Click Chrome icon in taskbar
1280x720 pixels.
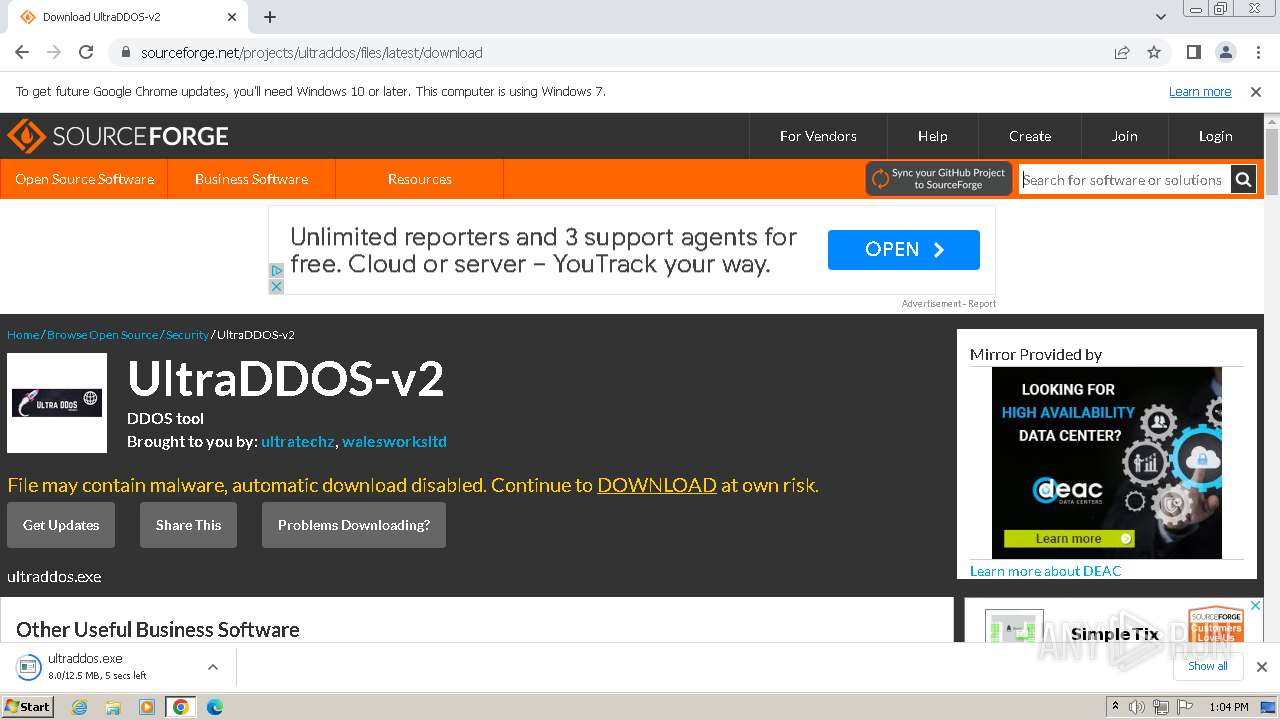click(x=180, y=707)
